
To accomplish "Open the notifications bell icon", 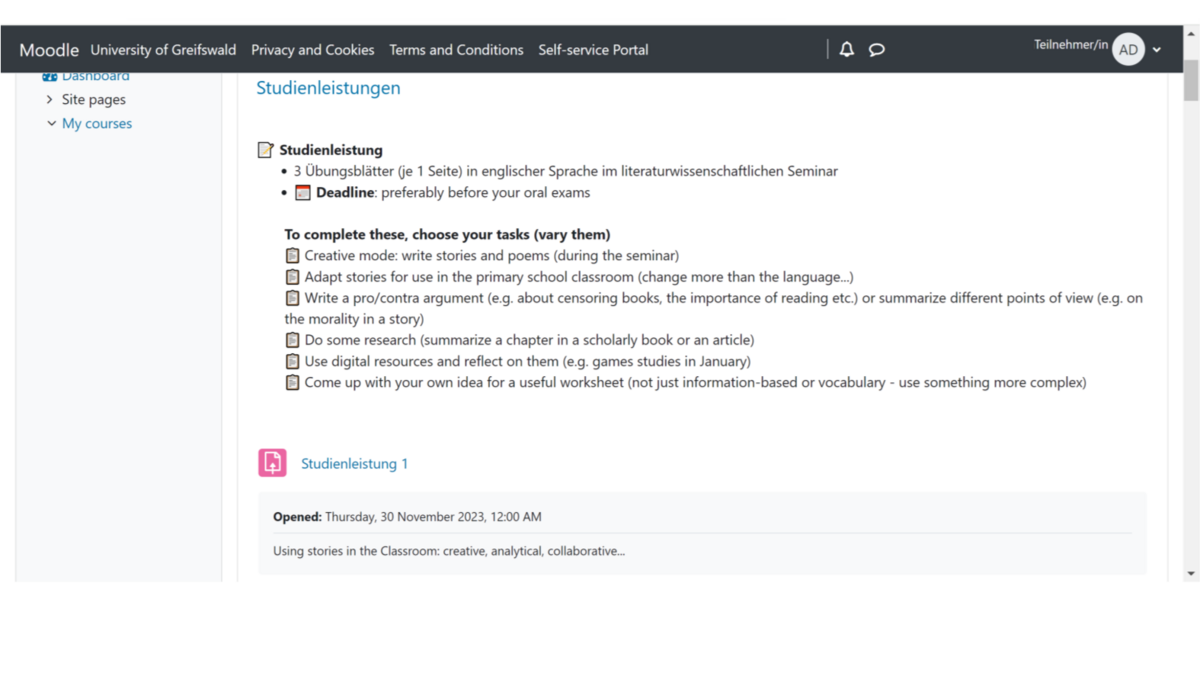I will [847, 49].
